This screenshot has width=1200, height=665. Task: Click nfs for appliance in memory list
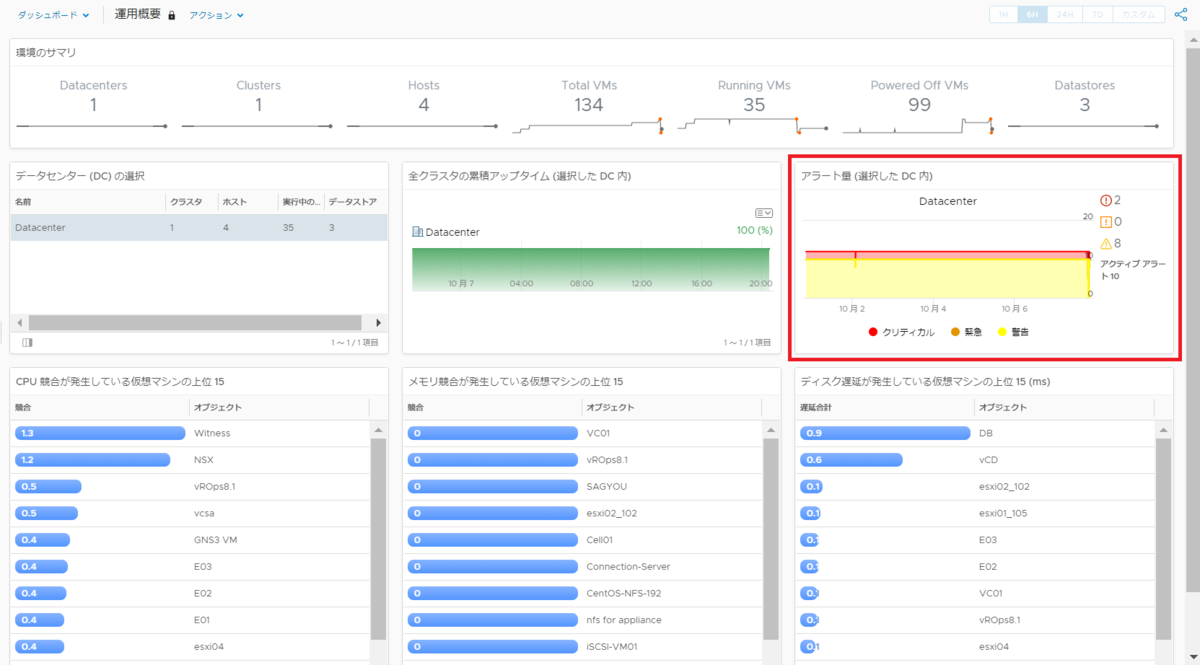pyautogui.click(x=624, y=620)
